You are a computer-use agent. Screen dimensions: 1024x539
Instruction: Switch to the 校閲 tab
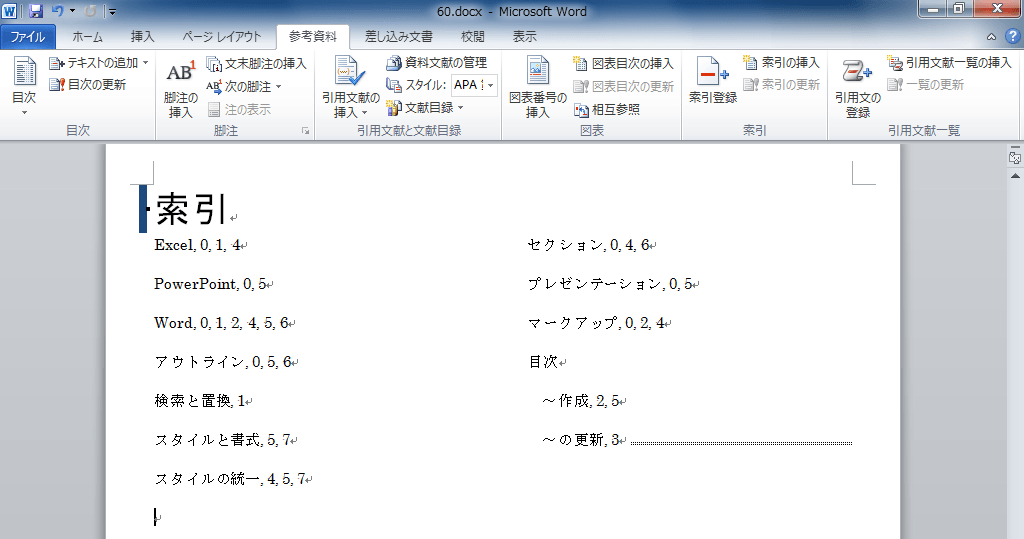point(472,37)
